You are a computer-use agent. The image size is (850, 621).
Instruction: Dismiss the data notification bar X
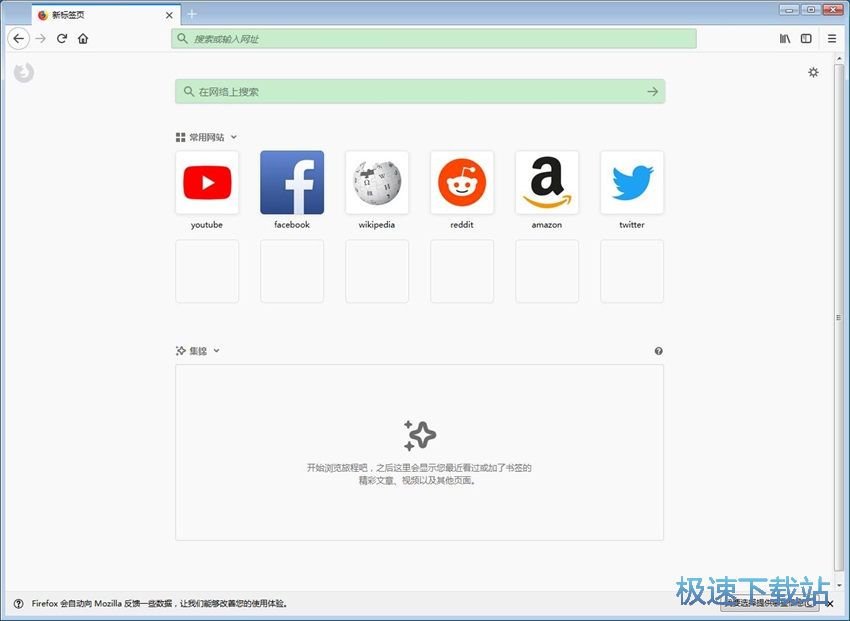pyautogui.click(x=830, y=603)
